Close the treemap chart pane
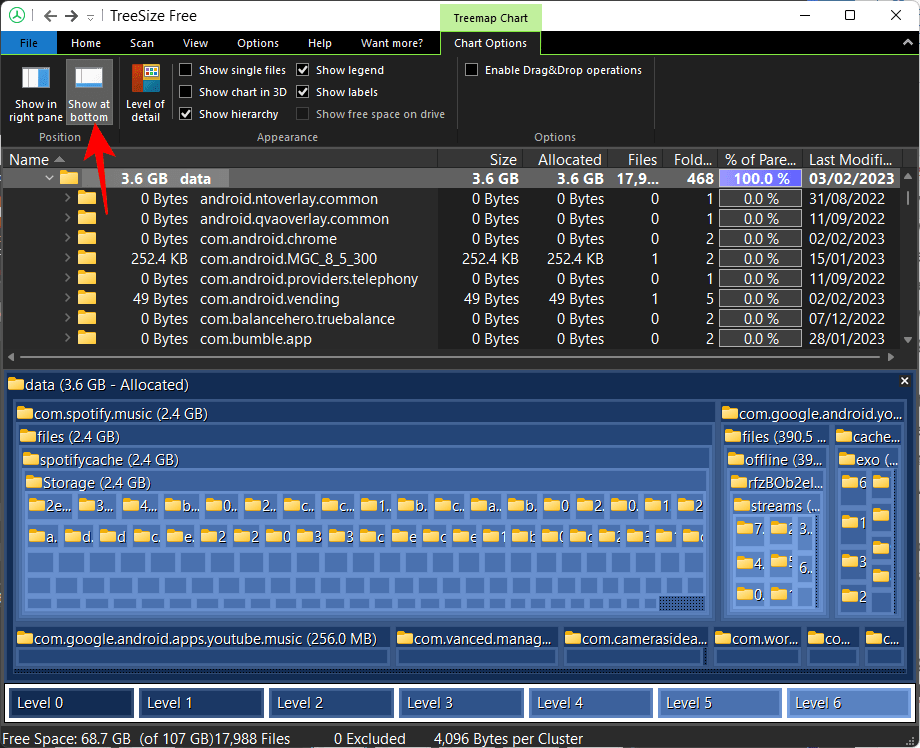Screen dimensions: 920x748 (x=905, y=381)
